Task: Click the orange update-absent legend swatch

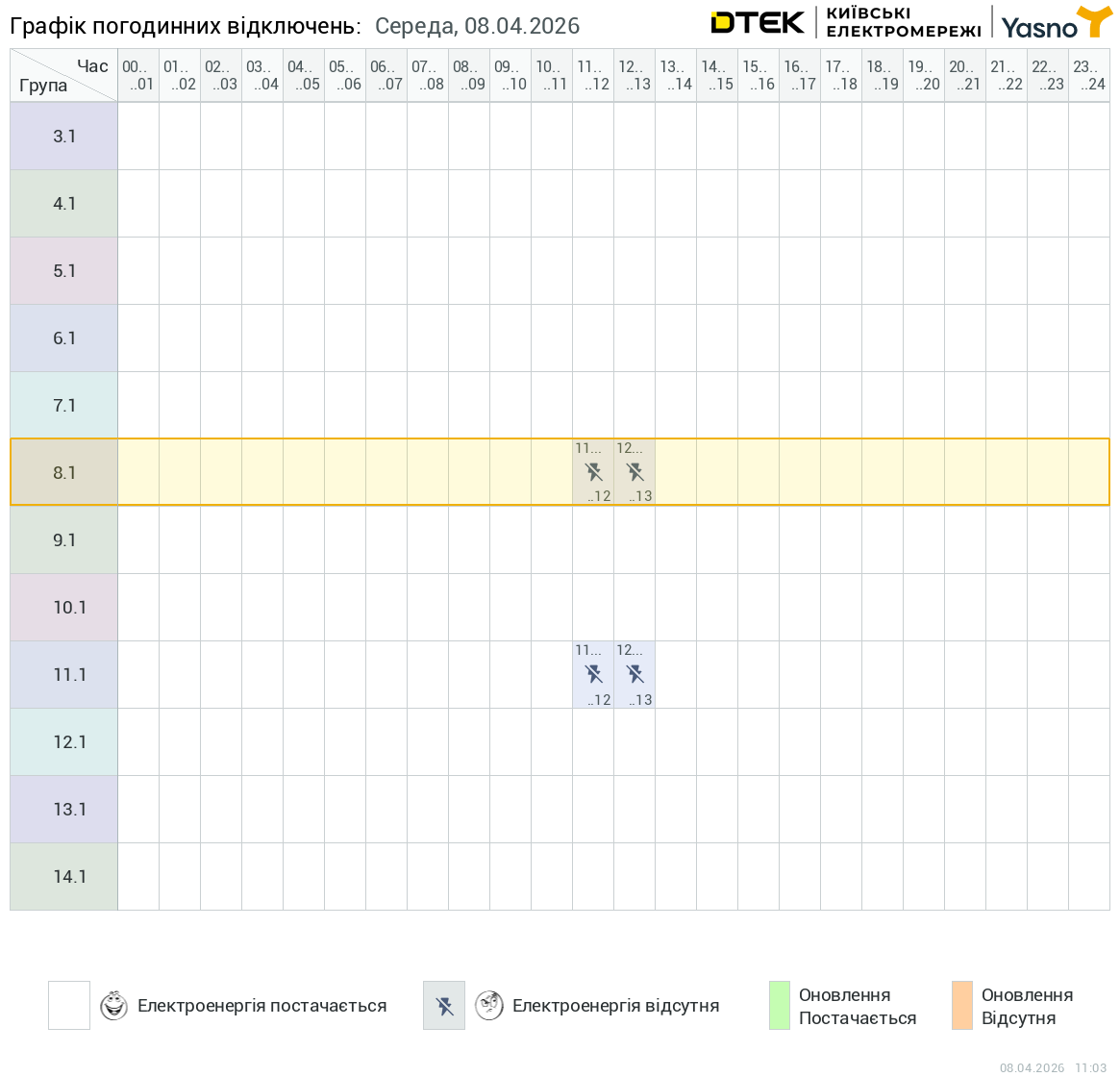Action: tap(962, 1006)
